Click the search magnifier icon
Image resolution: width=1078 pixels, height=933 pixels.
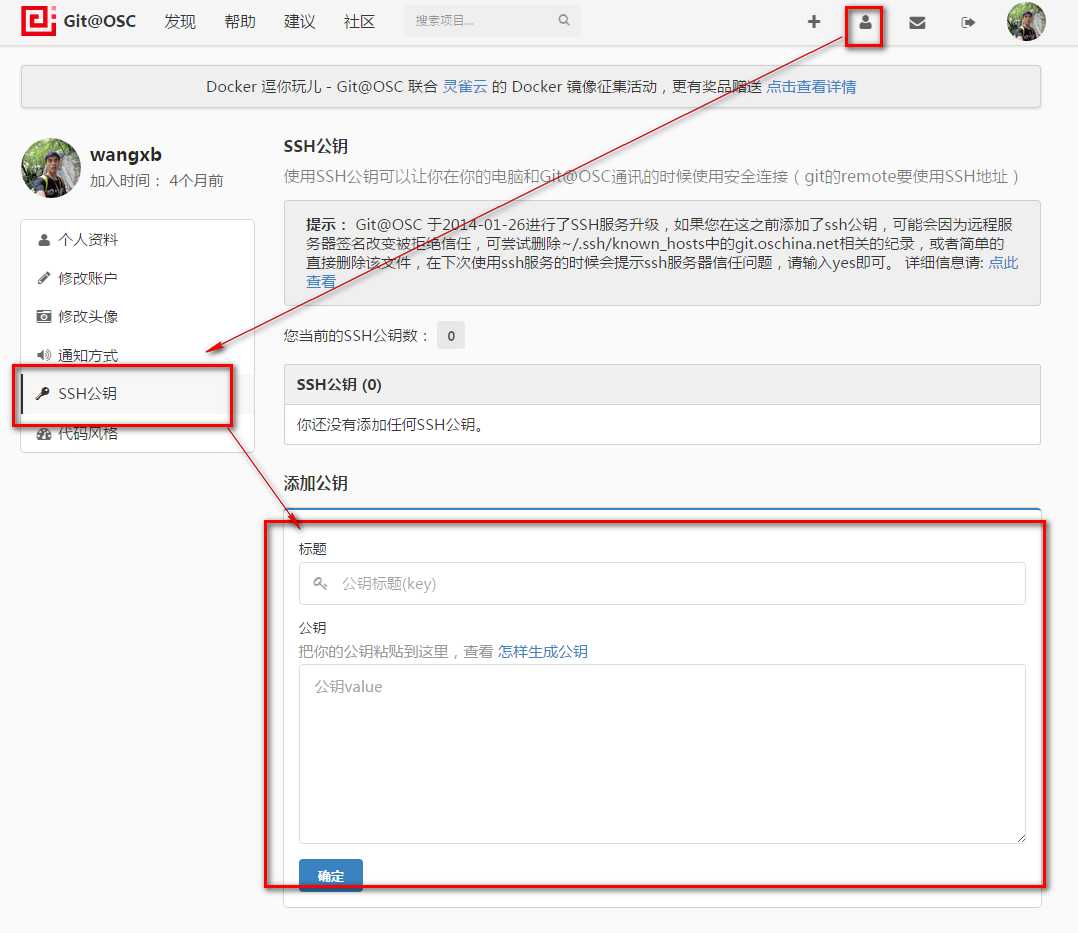(x=564, y=20)
